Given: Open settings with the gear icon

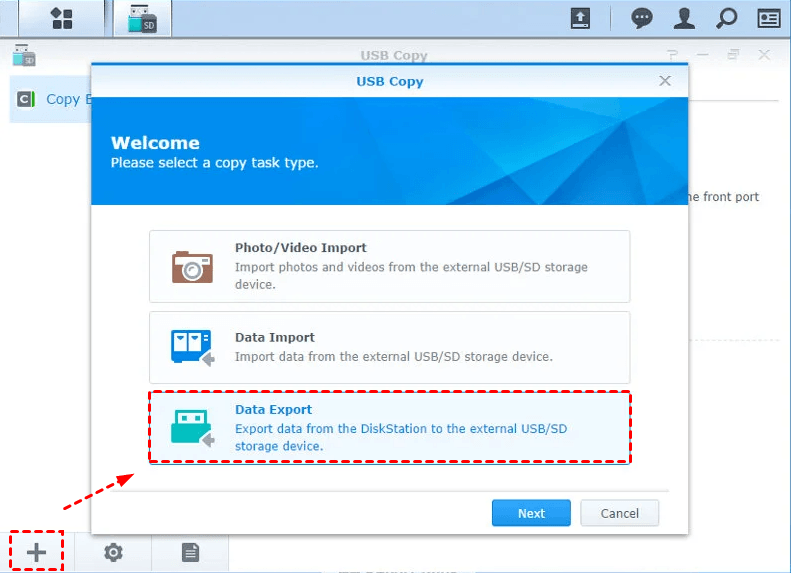Looking at the screenshot, I should coord(113,552).
